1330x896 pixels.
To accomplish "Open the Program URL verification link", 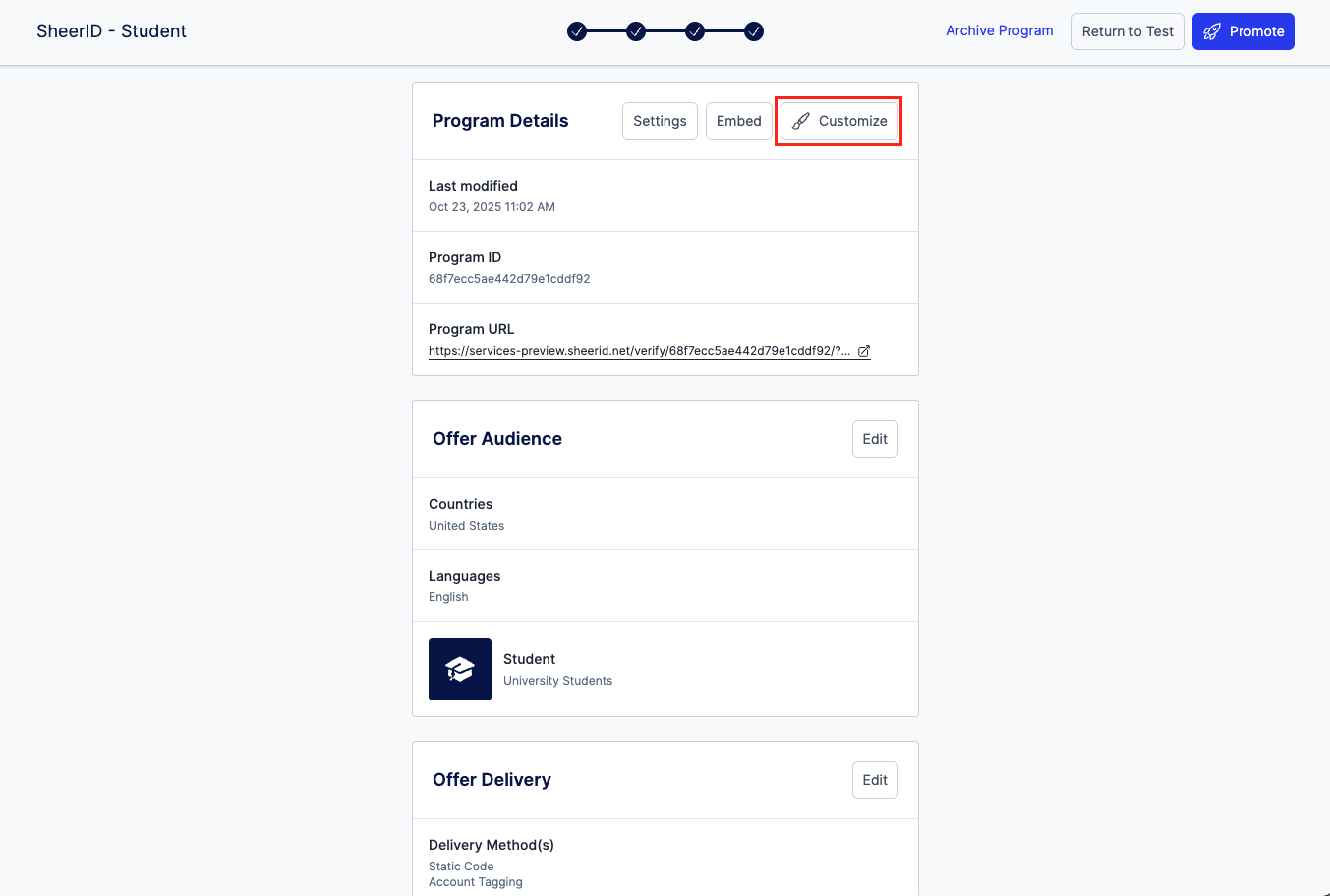I will click(639, 351).
